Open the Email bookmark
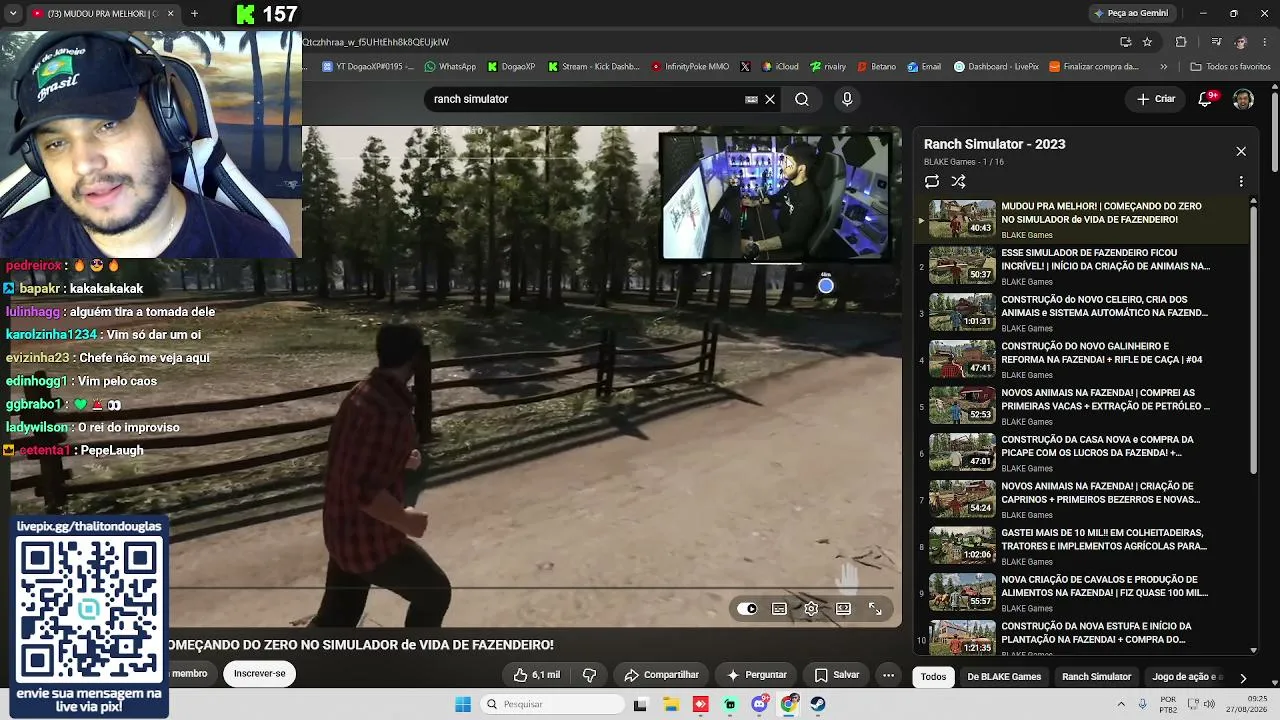 click(x=924, y=67)
